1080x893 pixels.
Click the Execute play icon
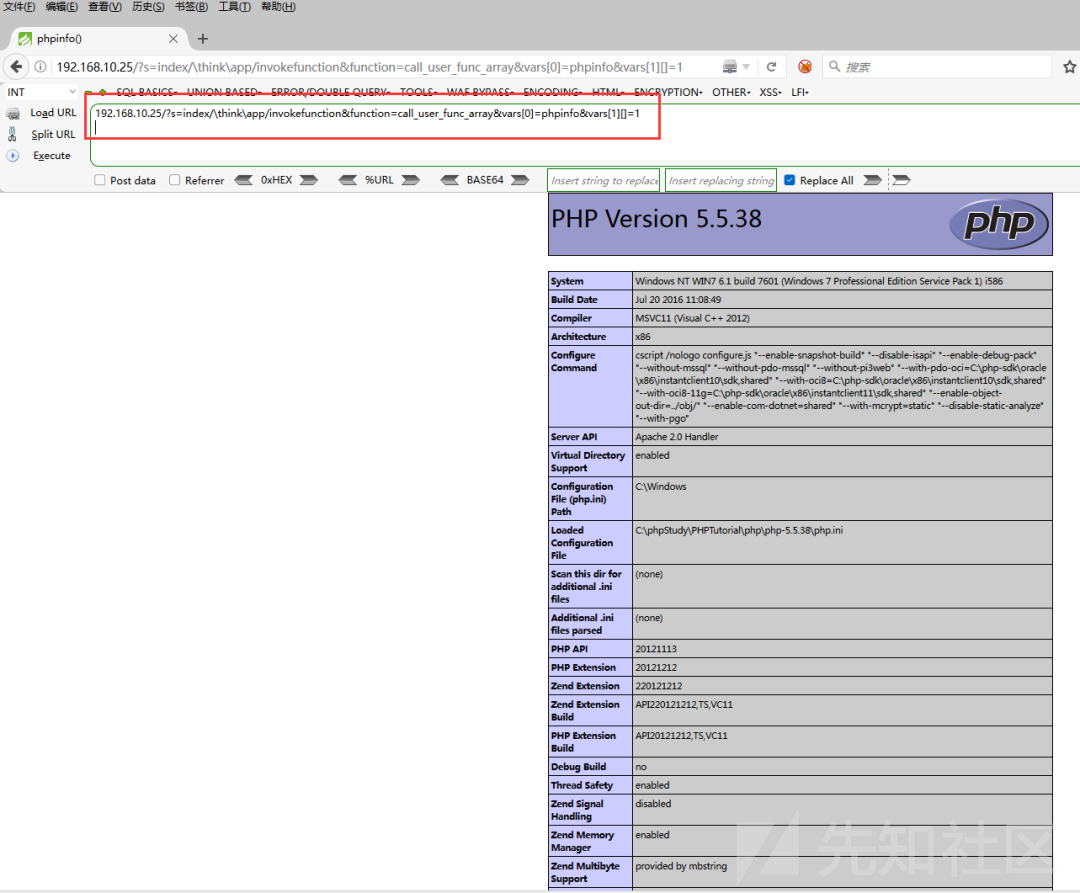(x=13, y=156)
